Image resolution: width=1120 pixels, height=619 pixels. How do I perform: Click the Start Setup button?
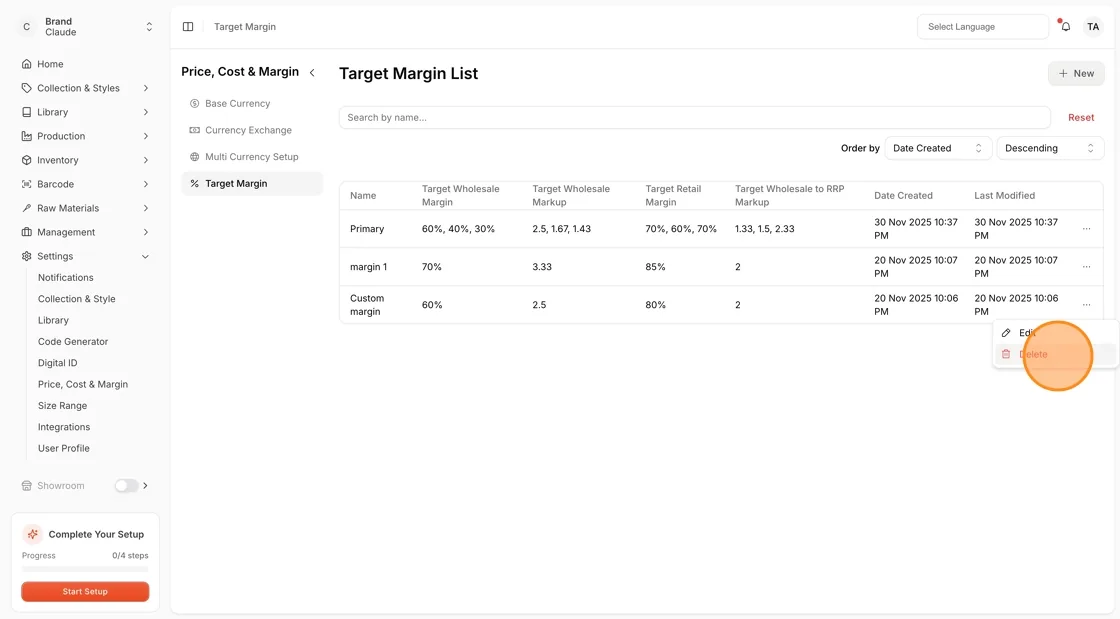coord(85,591)
